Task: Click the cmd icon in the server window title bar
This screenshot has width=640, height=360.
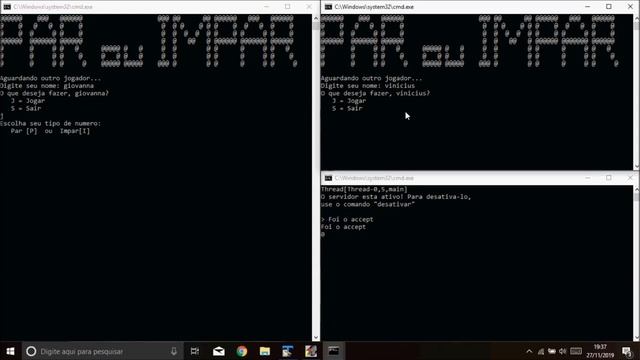Action: click(328, 178)
